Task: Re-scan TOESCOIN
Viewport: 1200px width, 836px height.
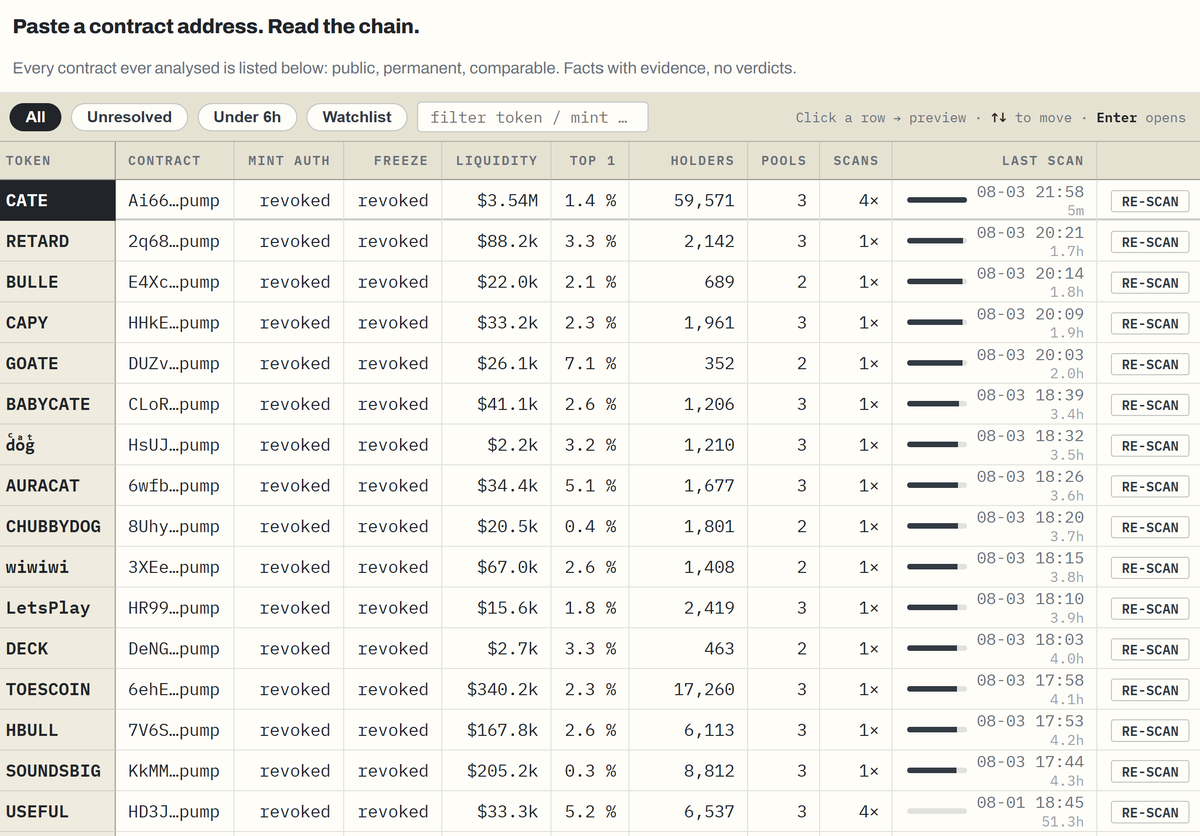Action: coord(1150,690)
